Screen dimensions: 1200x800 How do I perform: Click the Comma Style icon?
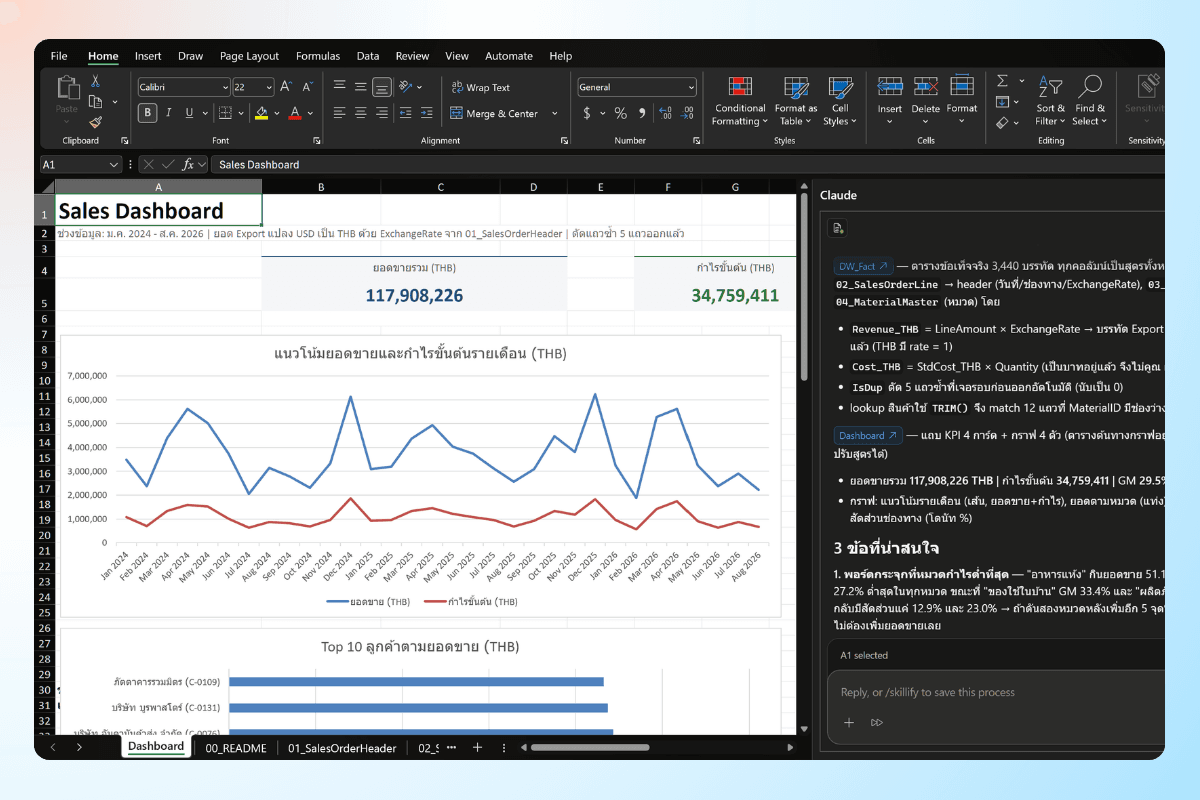point(641,113)
